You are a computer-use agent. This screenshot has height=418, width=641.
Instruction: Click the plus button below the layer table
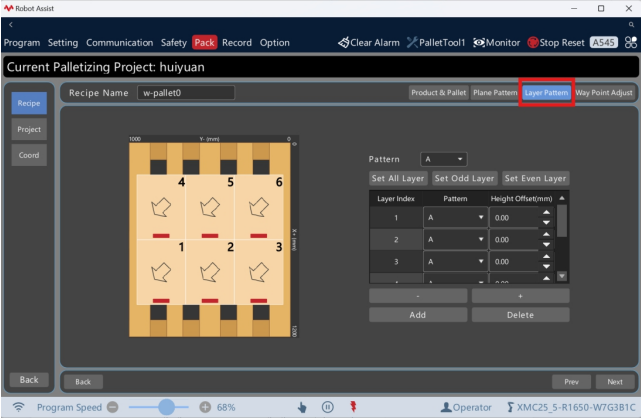(520, 296)
